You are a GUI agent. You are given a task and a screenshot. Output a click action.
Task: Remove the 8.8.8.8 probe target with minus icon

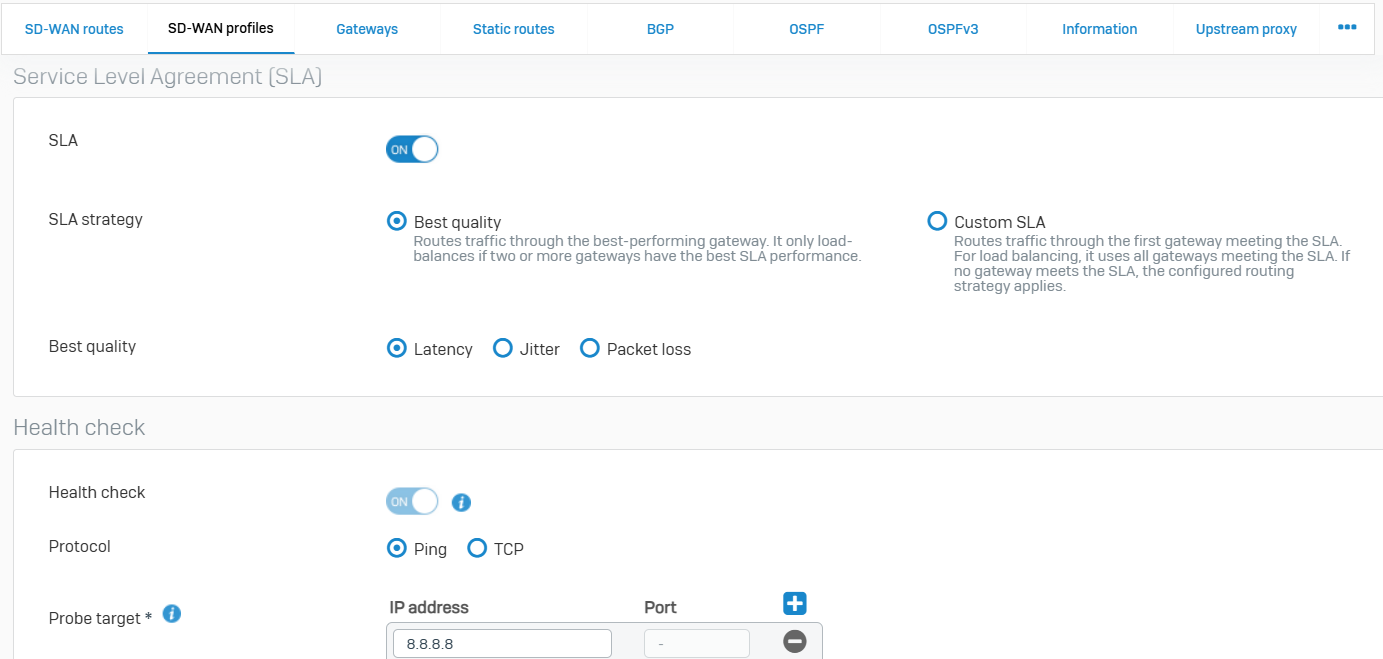(x=795, y=642)
